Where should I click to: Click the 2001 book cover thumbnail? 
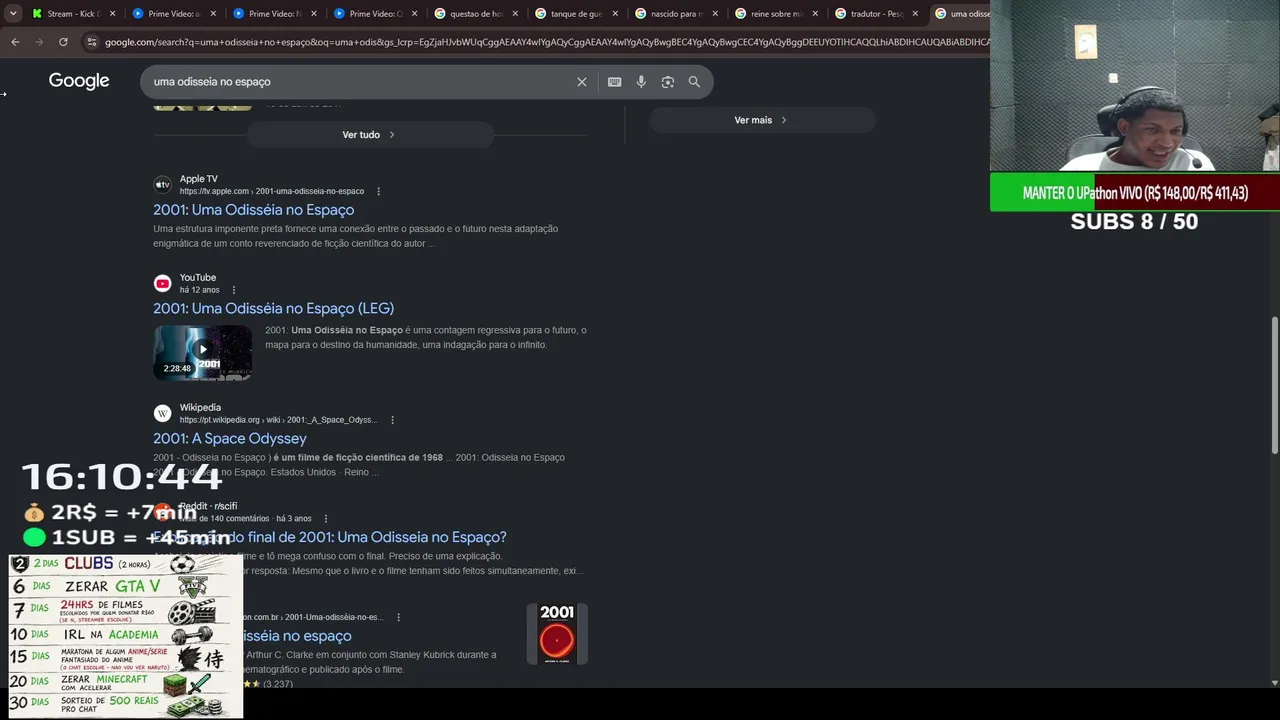557,634
